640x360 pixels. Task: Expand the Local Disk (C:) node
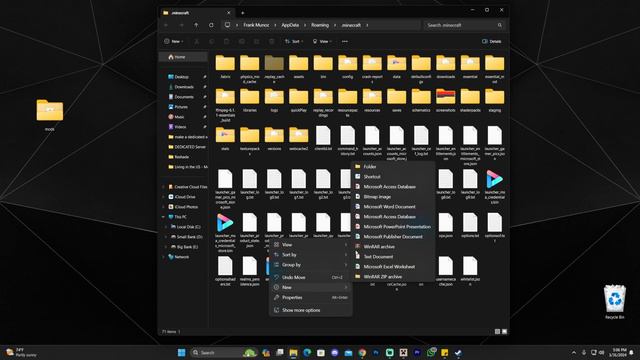tap(166, 227)
